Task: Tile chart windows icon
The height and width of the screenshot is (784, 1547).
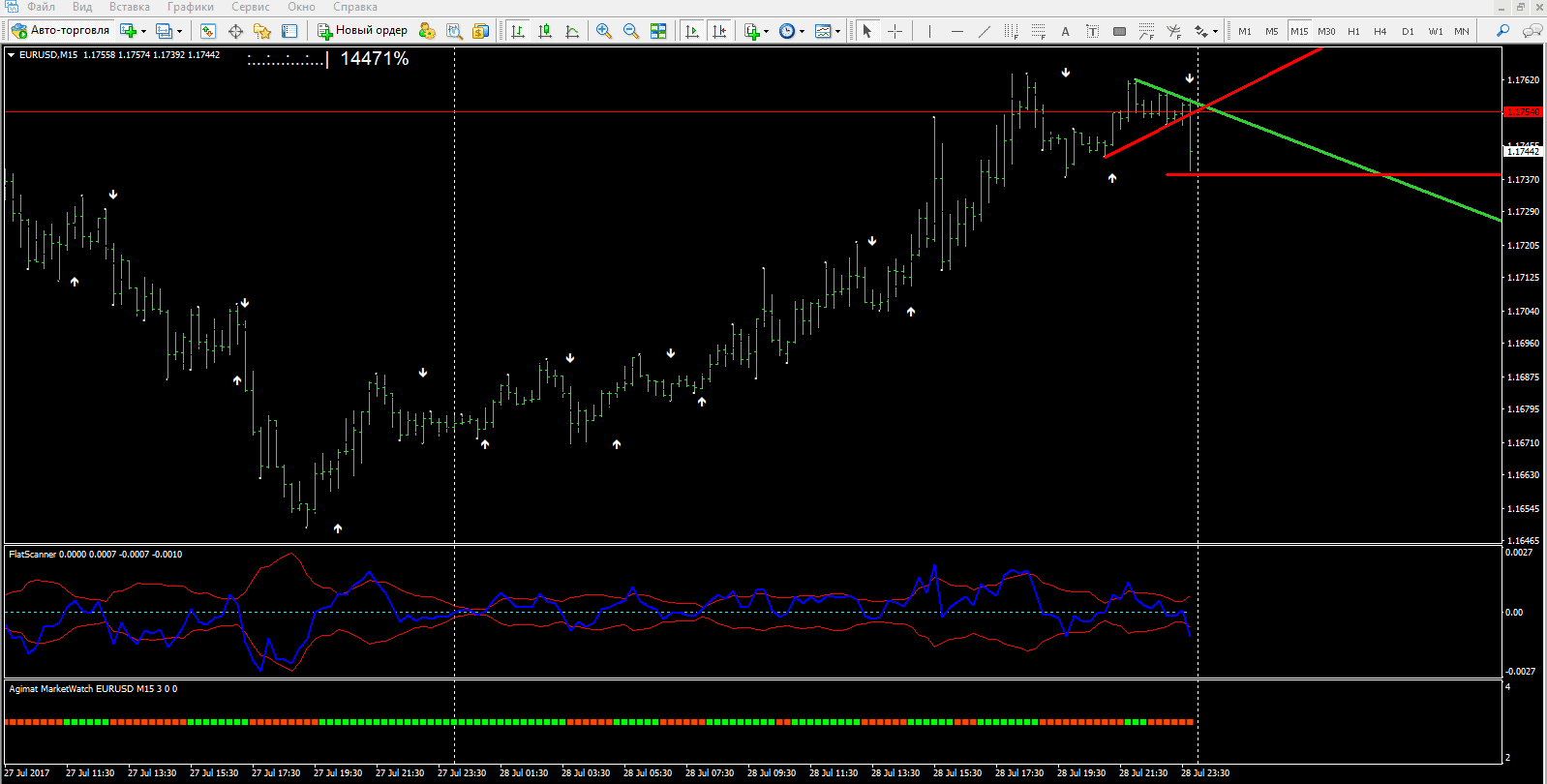Action: (658, 31)
